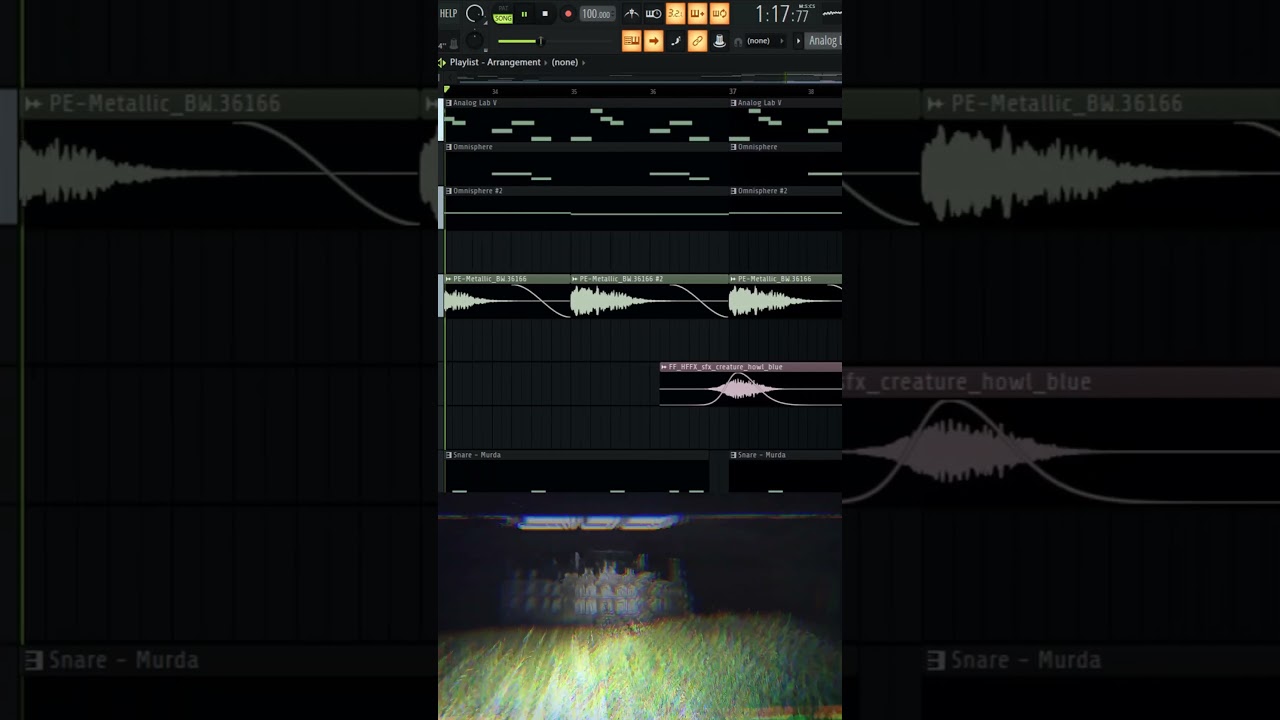This screenshot has height=720, width=1280.
Task: Click the master volume knob
Action: click(475, 14)
